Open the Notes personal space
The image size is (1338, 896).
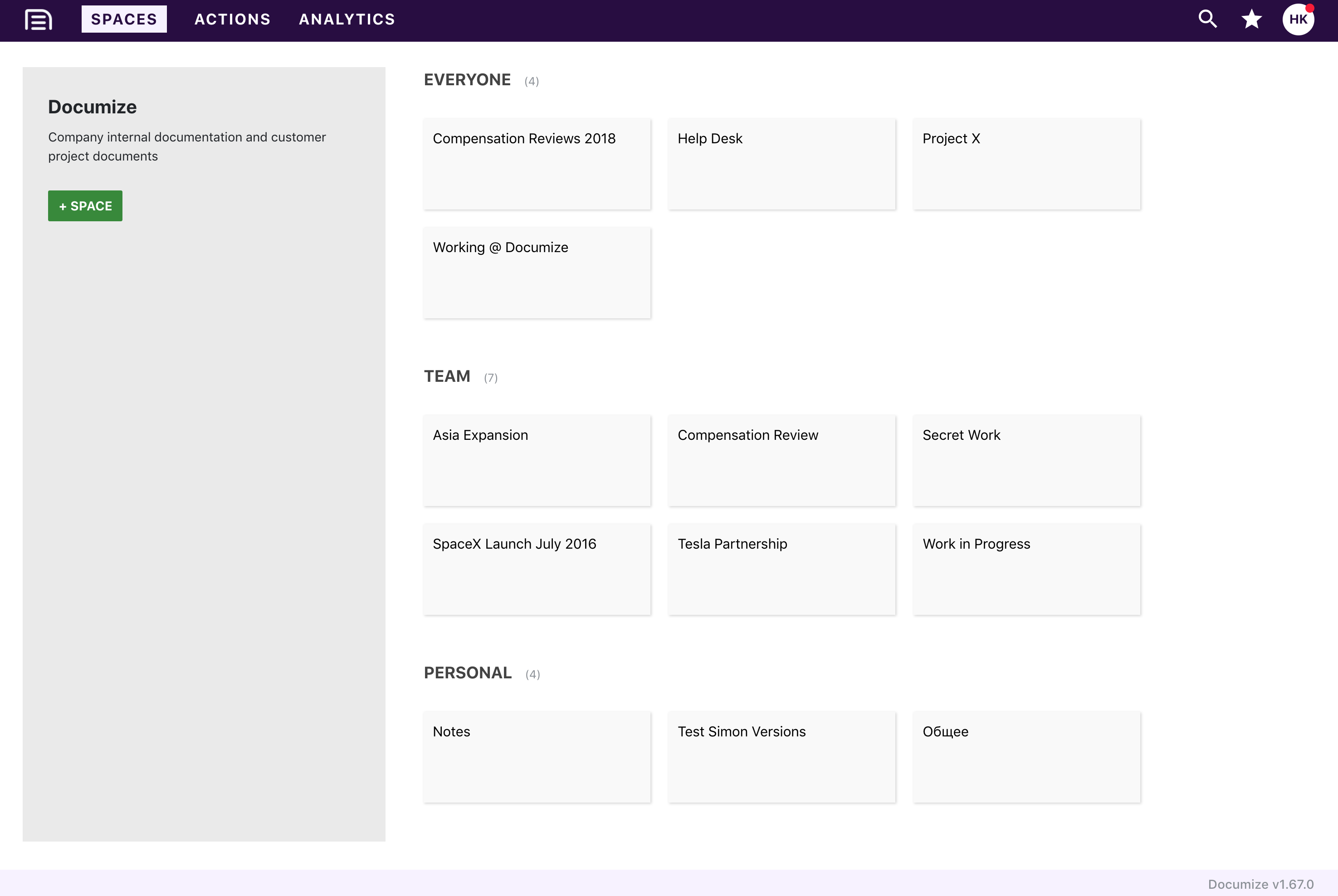(x=537, y=757)
